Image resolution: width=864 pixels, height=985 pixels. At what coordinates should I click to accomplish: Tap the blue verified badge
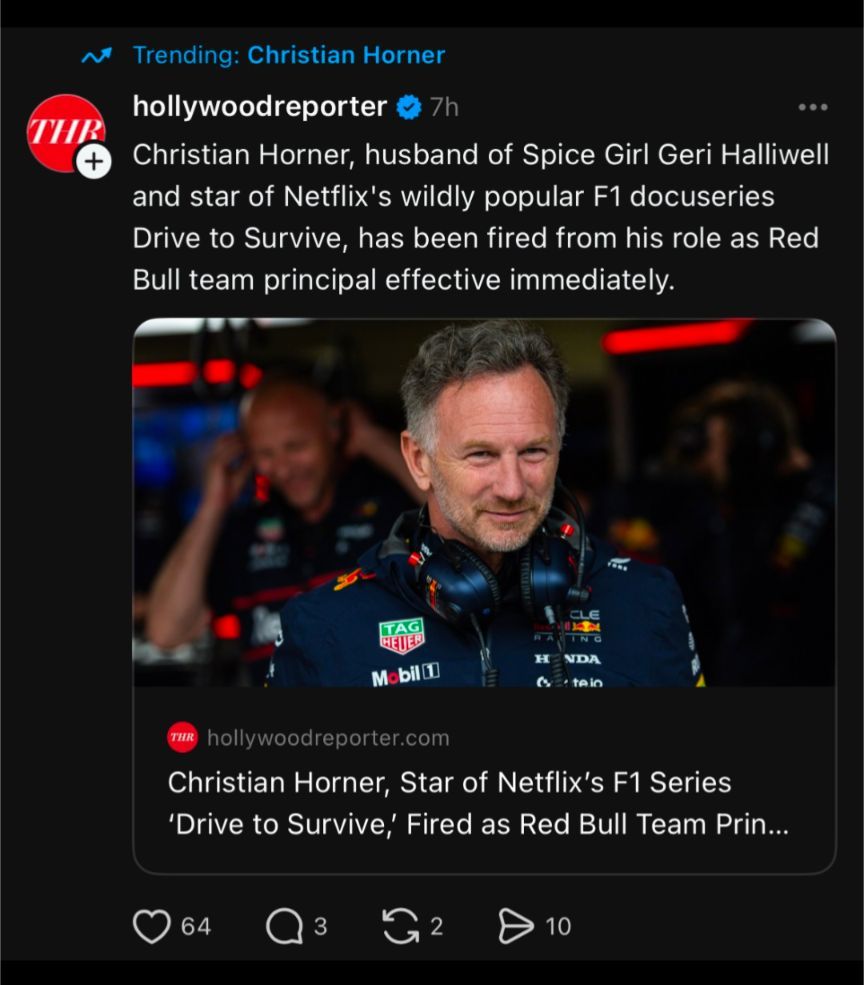click(x=409, y=107)
